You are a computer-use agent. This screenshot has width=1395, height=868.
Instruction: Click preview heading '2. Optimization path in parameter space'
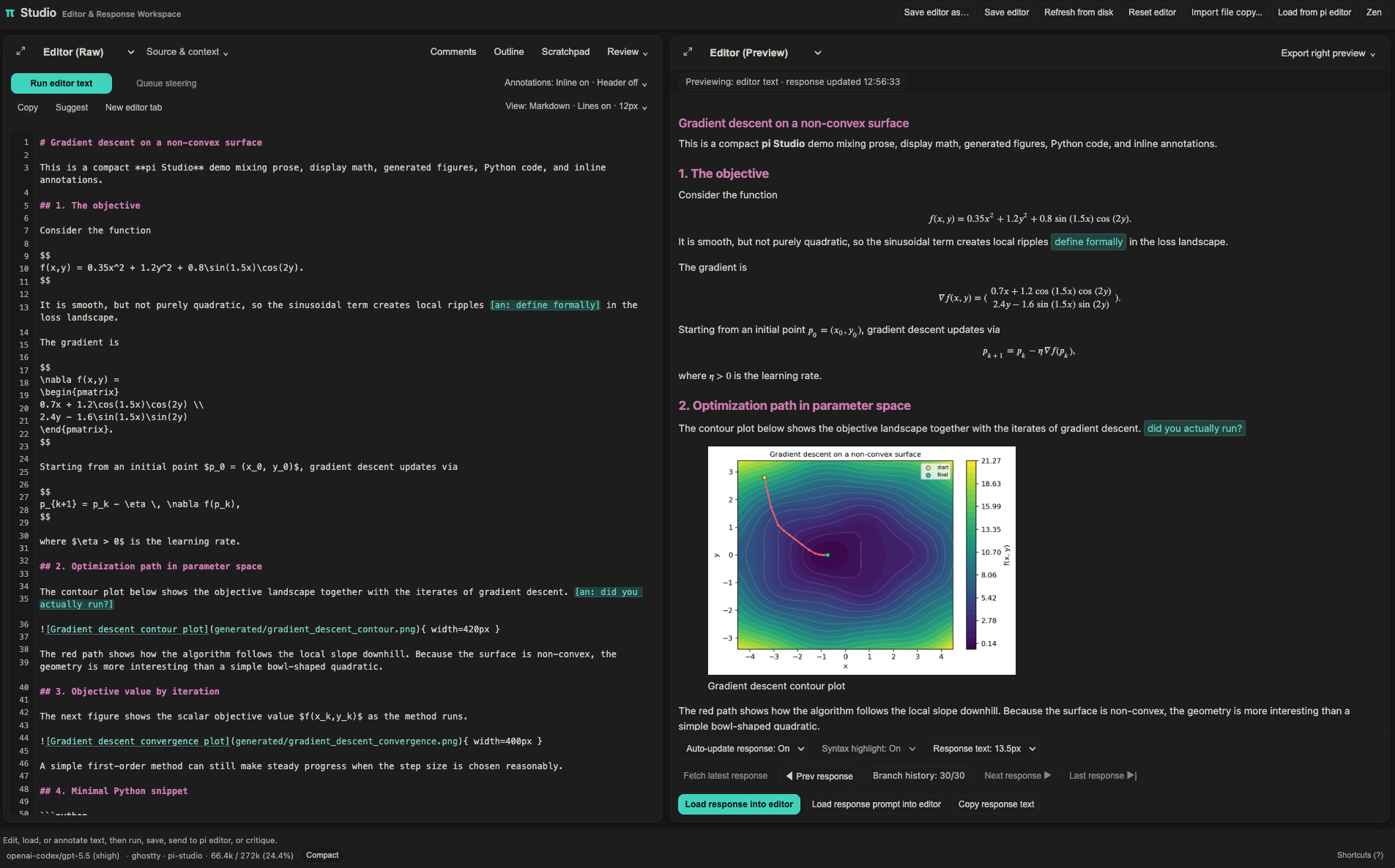(795, 406)
